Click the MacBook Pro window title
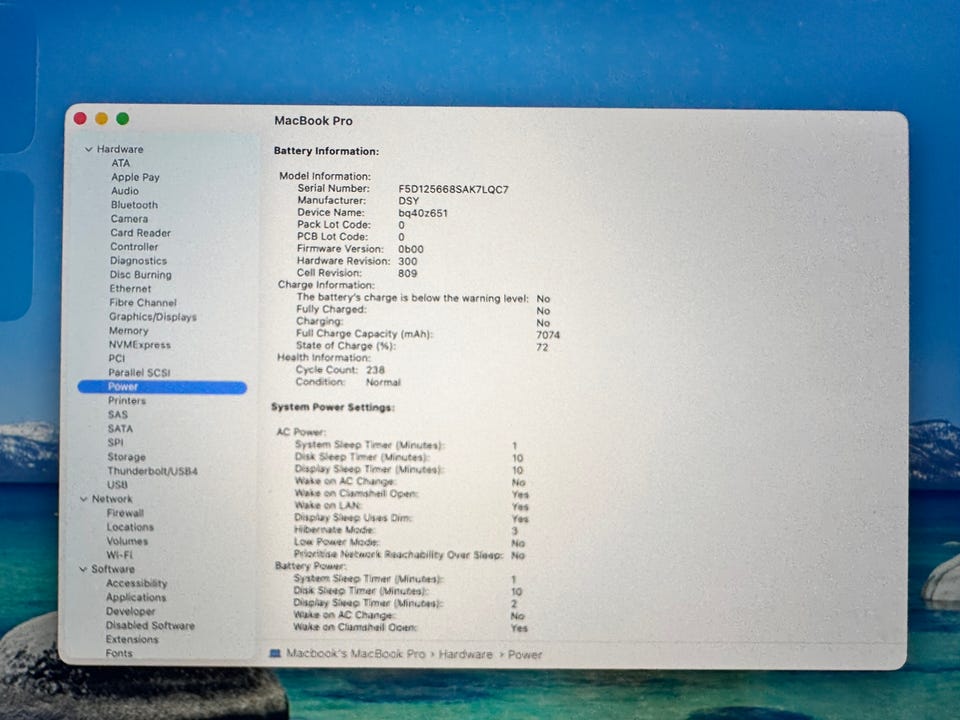This screenshot has width=960, height=720. click(313, 121)
